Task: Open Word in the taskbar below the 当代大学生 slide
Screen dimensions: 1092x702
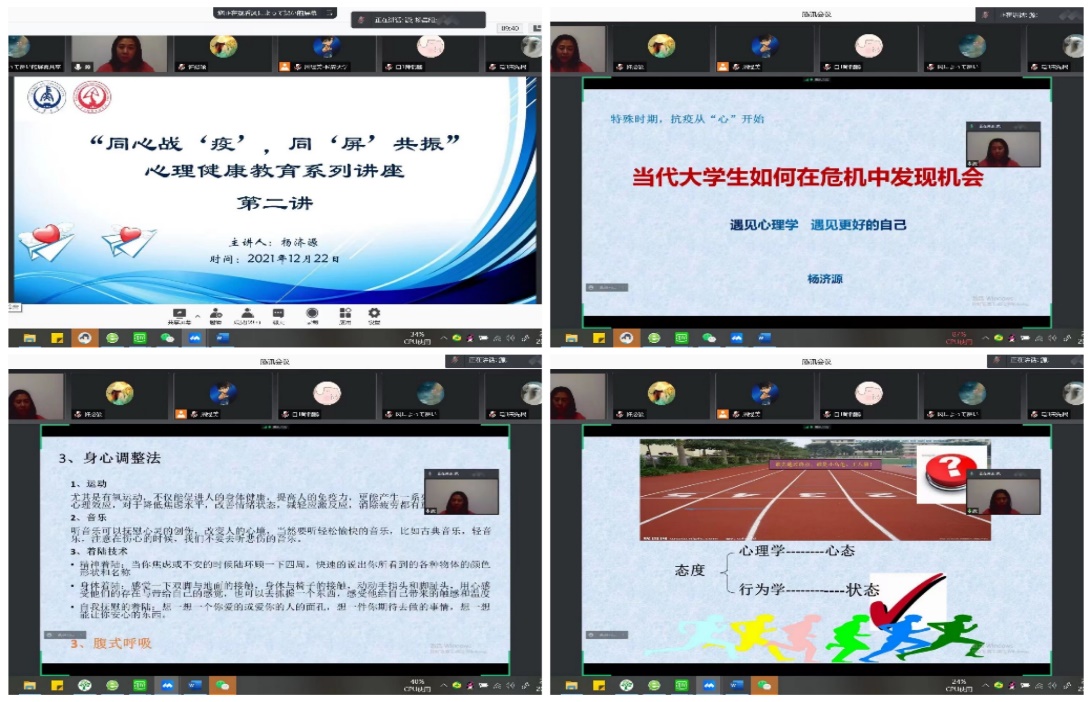Action: click(x=765, y=338)
